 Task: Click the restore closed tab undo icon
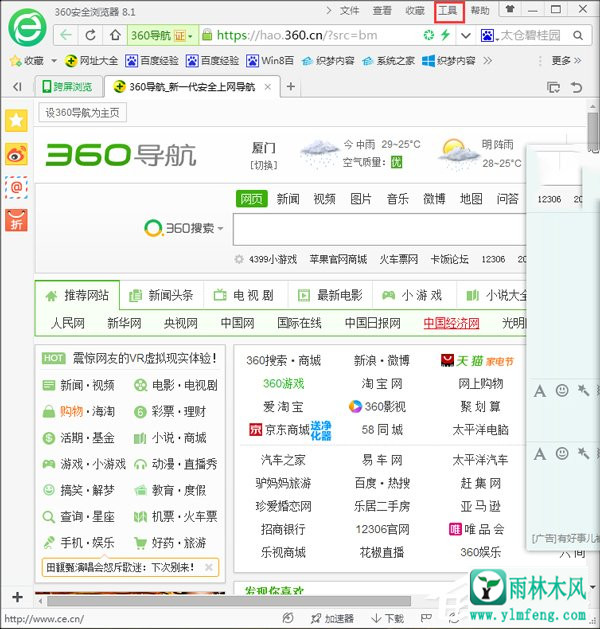577,87
